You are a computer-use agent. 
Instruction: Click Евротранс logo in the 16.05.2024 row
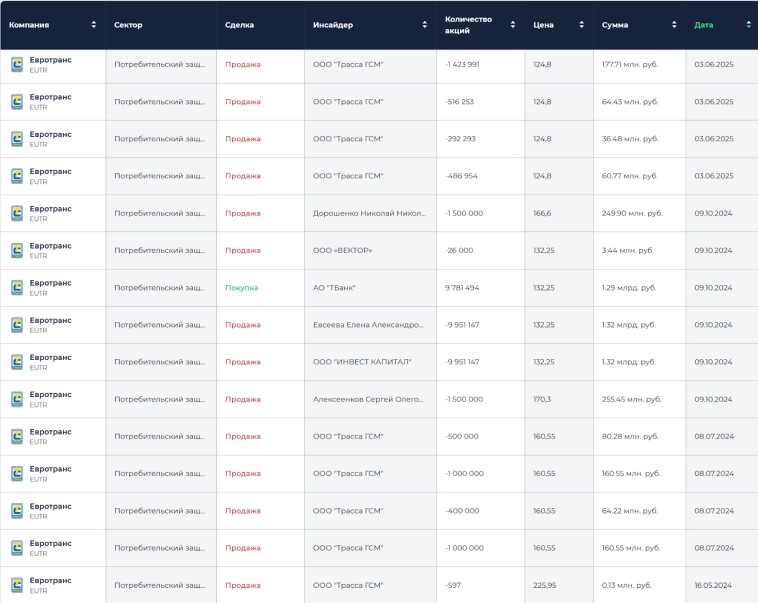pos(17,585)
